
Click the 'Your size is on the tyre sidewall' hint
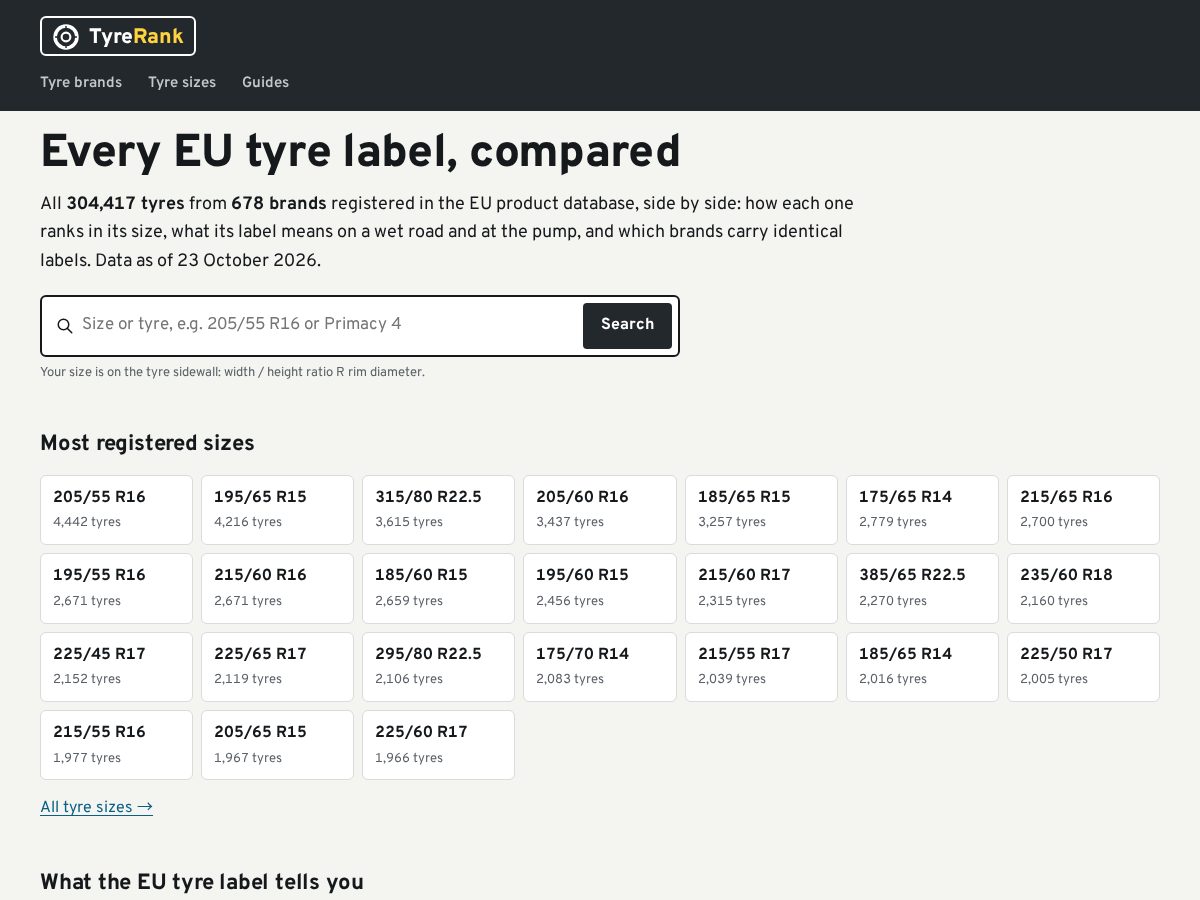tap(232, 372)
